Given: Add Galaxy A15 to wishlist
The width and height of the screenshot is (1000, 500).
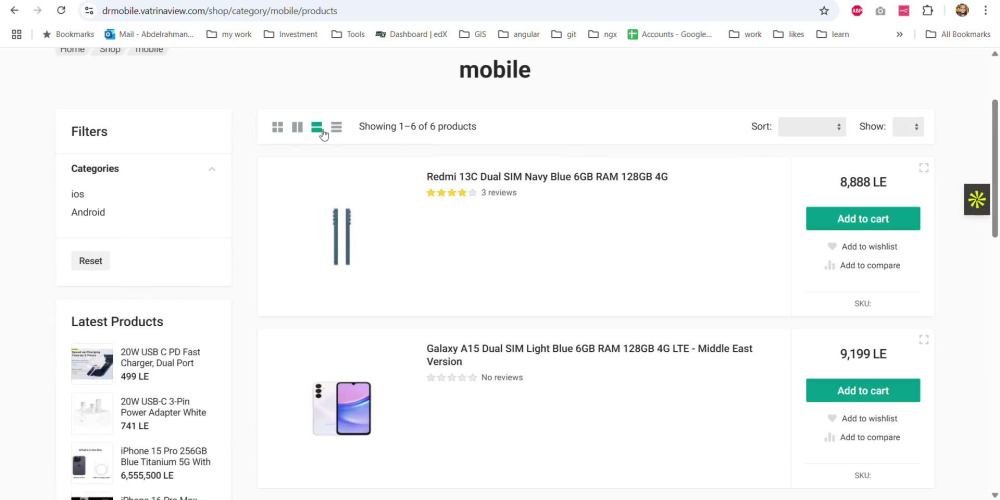Looking at the screenshot, I should (862, 418).
